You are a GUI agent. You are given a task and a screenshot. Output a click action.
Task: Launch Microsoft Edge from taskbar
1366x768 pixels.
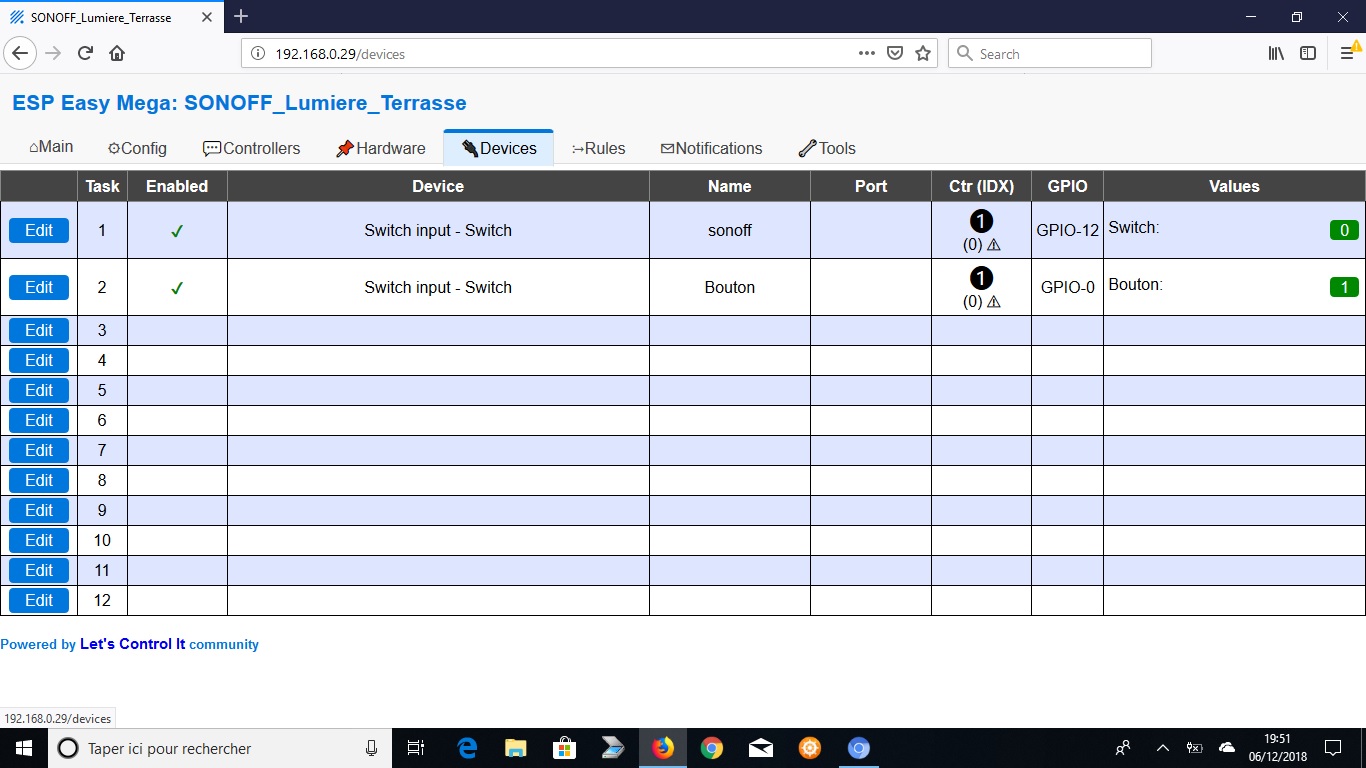[467, 748]
